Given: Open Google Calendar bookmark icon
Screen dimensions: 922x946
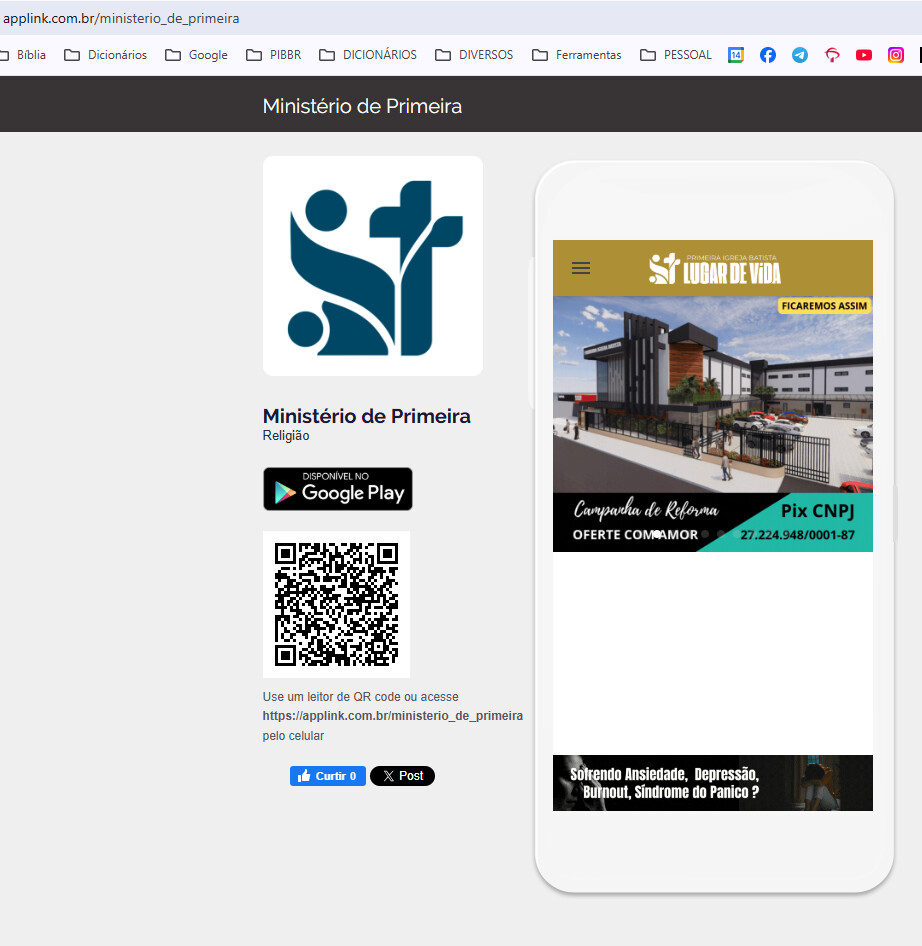Looking at the screenshot, I should 736,55.
